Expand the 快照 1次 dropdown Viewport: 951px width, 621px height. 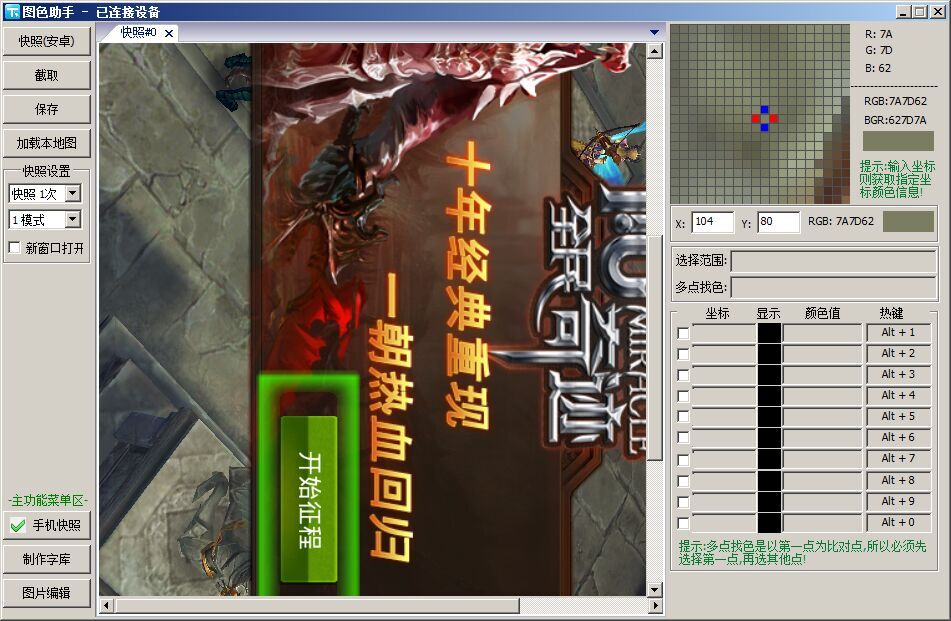point(73,193)
